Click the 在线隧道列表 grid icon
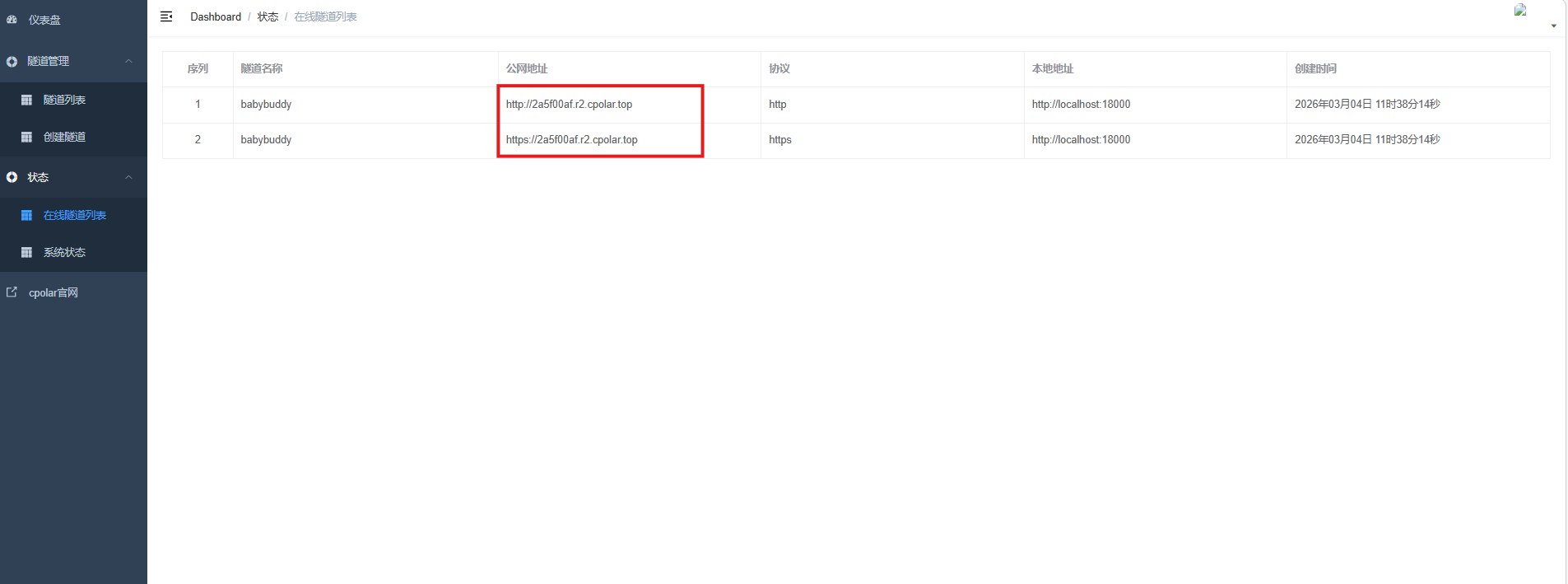Viewport: 1568px width, 584px height. 26,215
